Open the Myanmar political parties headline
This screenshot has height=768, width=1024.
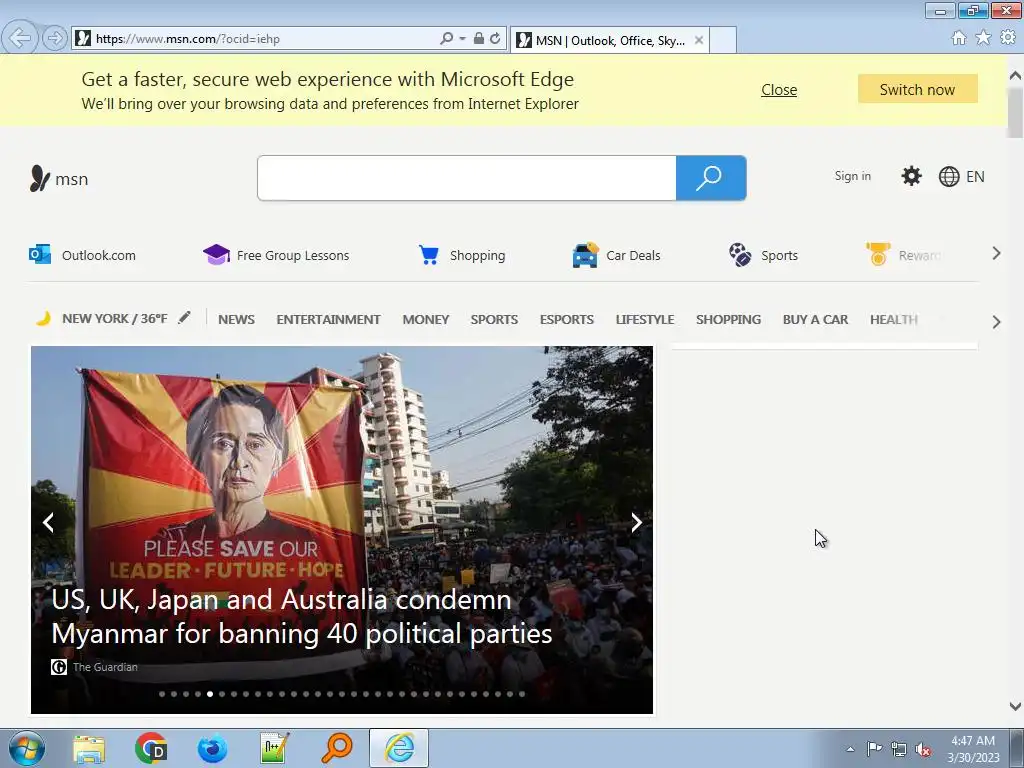point(302,616)
